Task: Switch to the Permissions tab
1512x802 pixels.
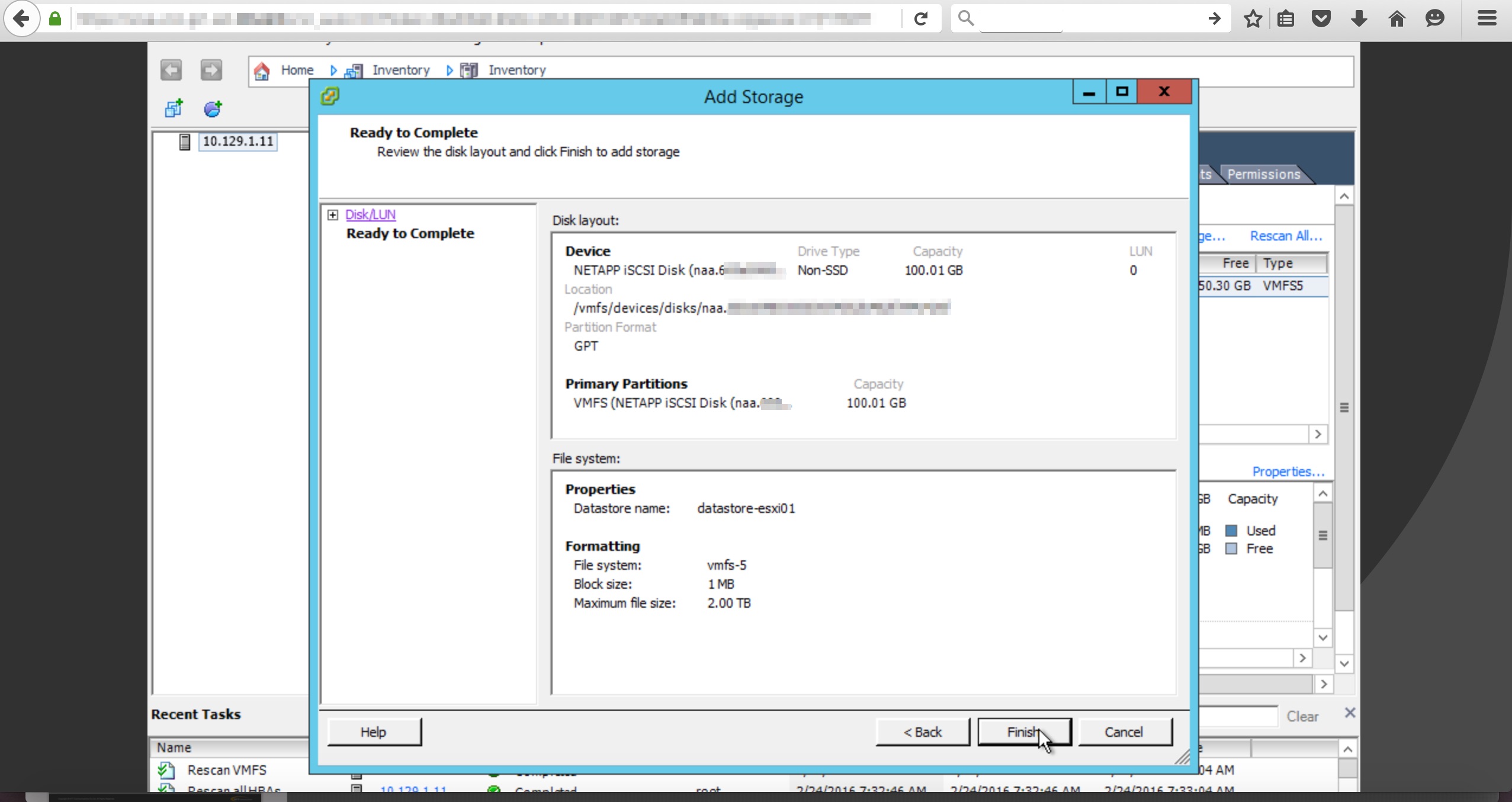Action: click(1263, 174)
